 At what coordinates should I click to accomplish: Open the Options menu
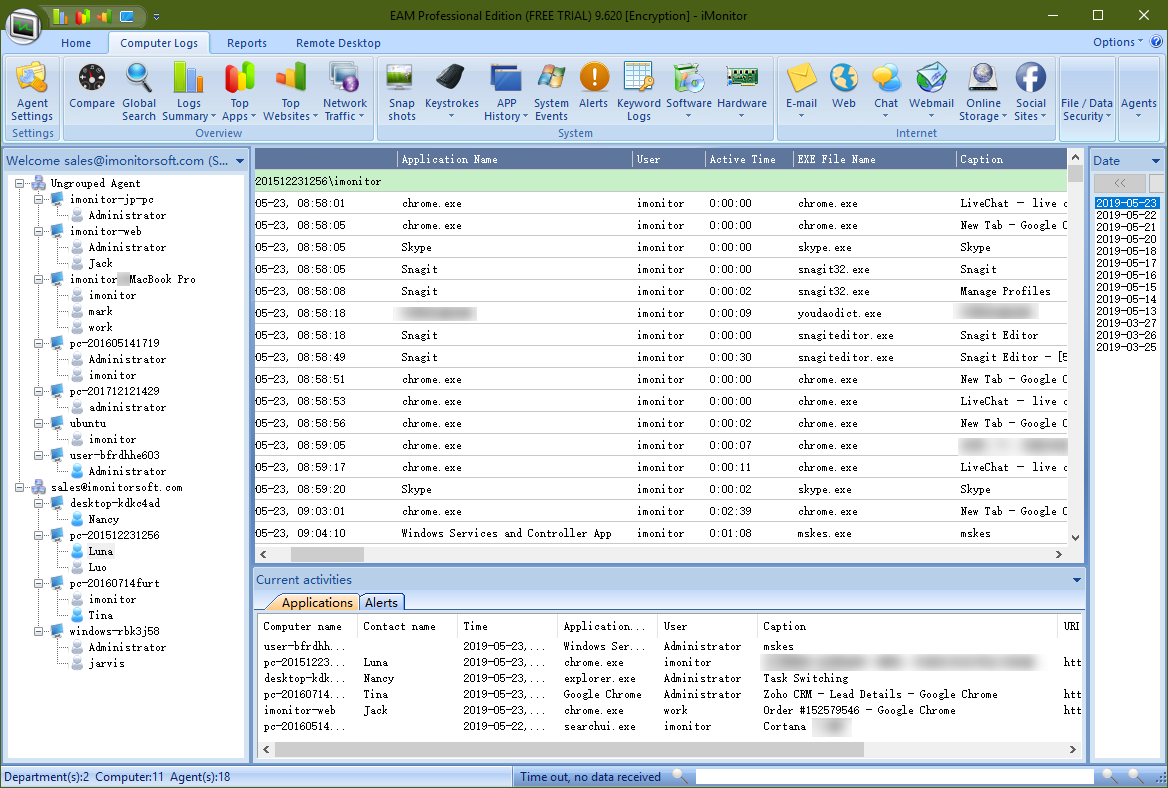pyautogui.click(x=1117, y=42)
